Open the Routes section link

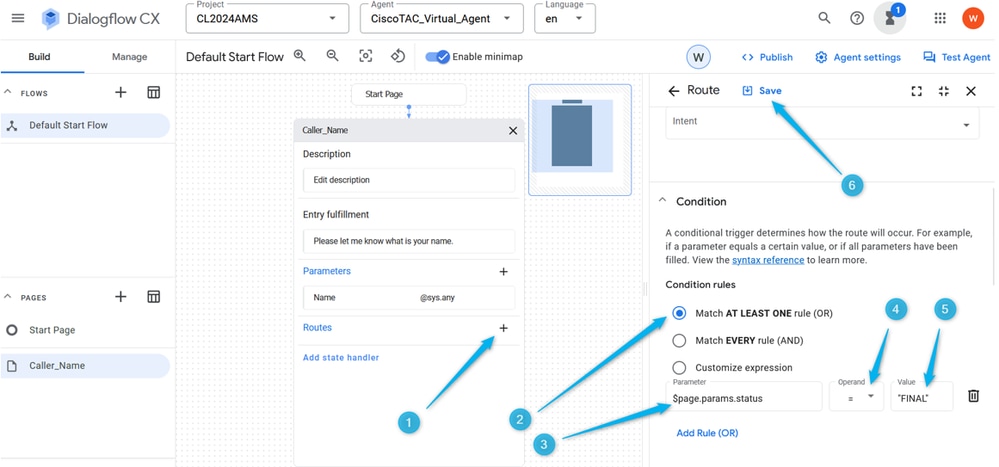[317, 327]
